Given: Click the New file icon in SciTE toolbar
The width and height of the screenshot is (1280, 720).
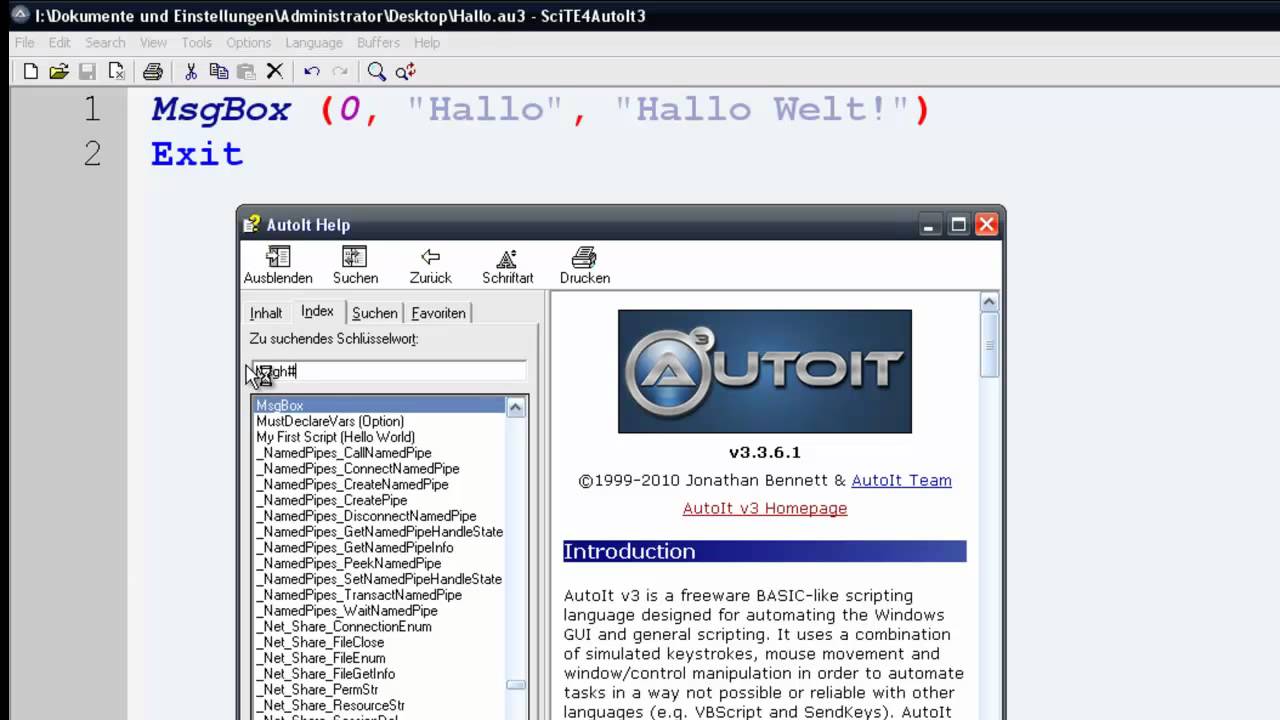Looking at the screenshot, I should 31,71.
